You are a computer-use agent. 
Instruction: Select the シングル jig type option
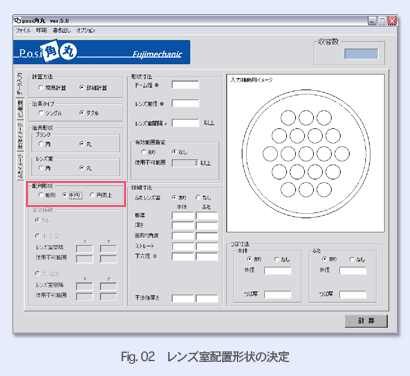point(41,113)
